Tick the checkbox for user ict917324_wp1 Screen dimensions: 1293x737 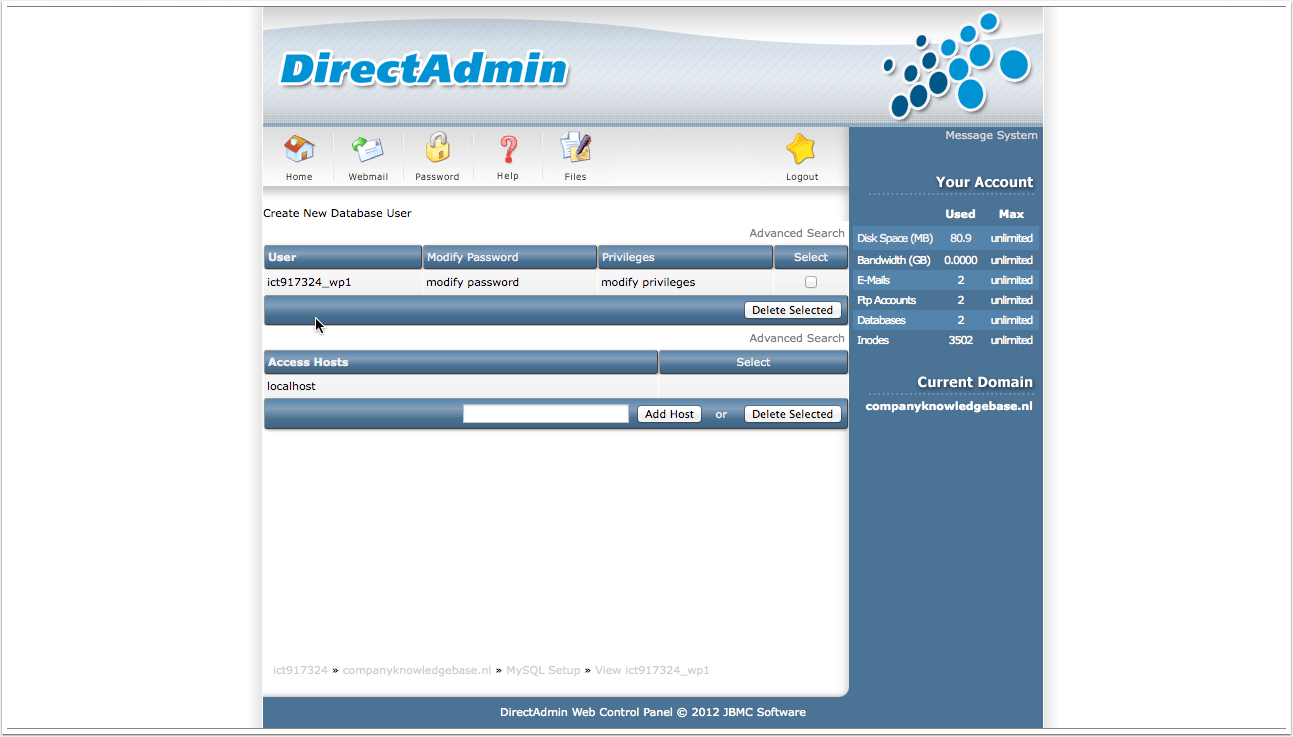[x=811, y=282]
